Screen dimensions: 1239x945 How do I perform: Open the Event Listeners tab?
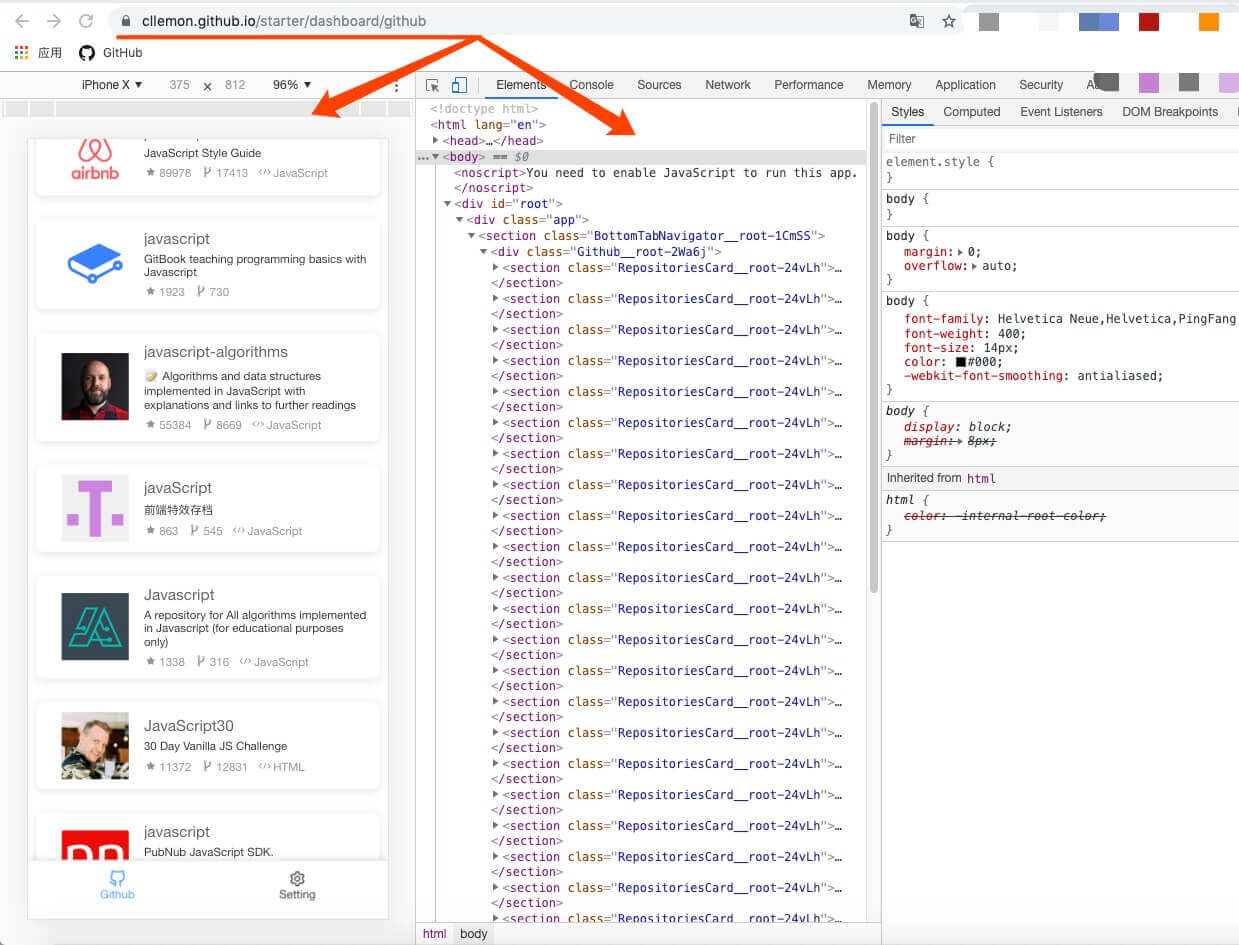tap(1061, 112)
